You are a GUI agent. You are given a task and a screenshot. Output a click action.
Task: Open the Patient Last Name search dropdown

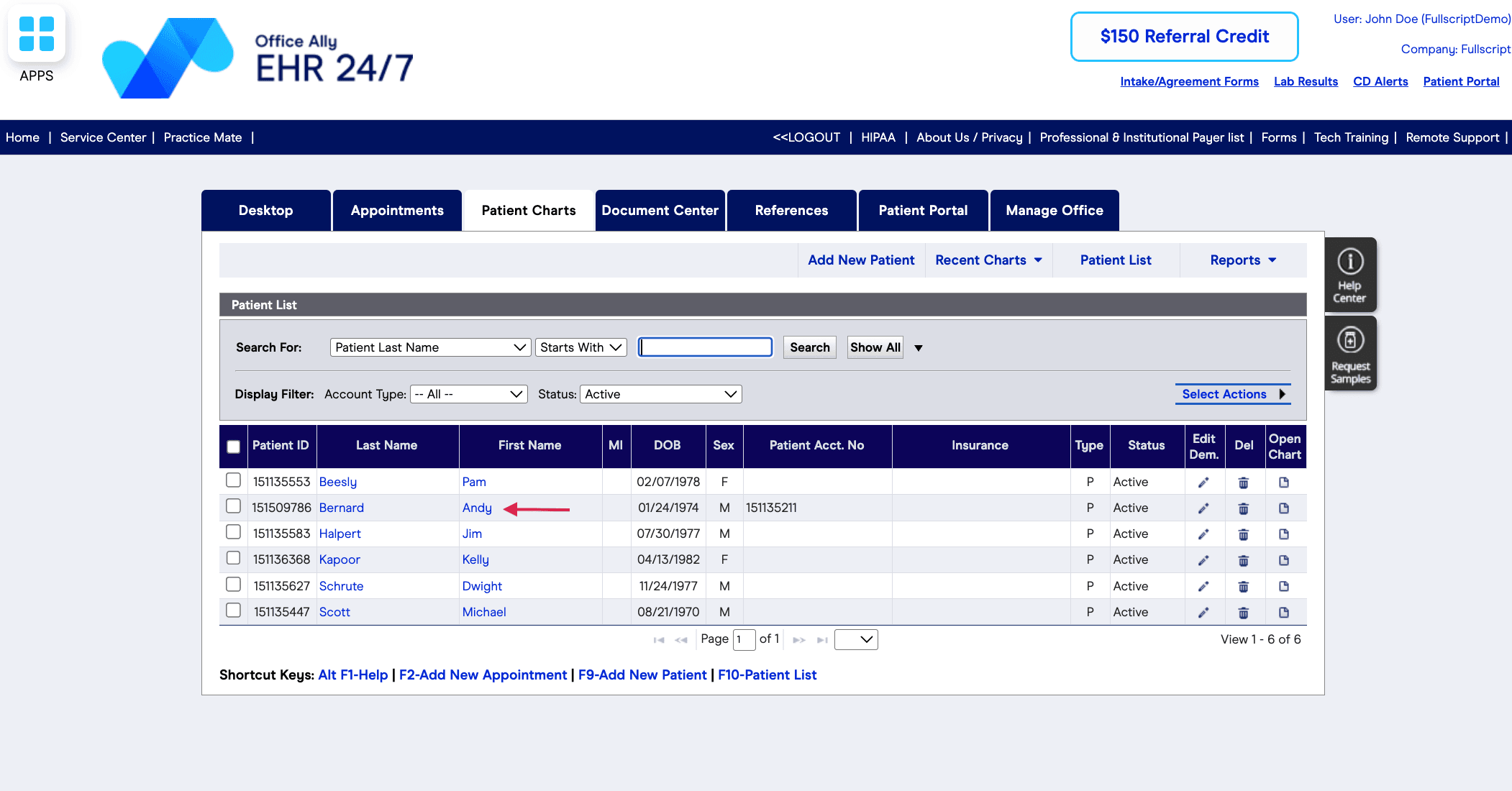(430, 347)
